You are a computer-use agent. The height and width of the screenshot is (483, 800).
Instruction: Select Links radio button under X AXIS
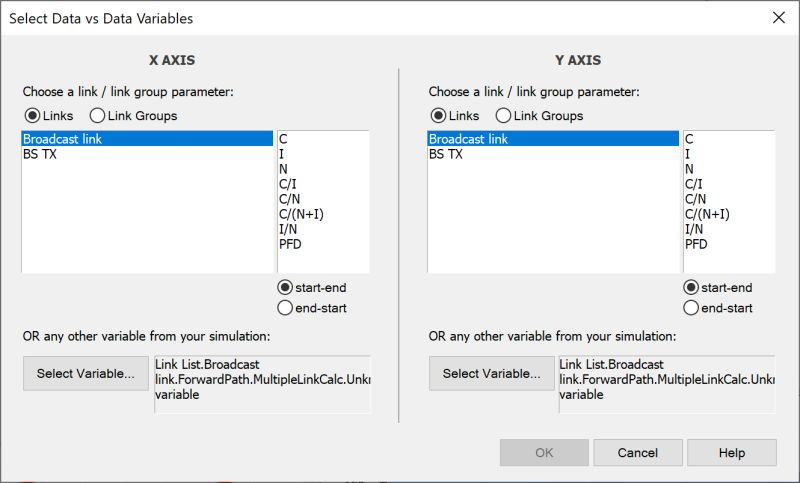(33, 115)
